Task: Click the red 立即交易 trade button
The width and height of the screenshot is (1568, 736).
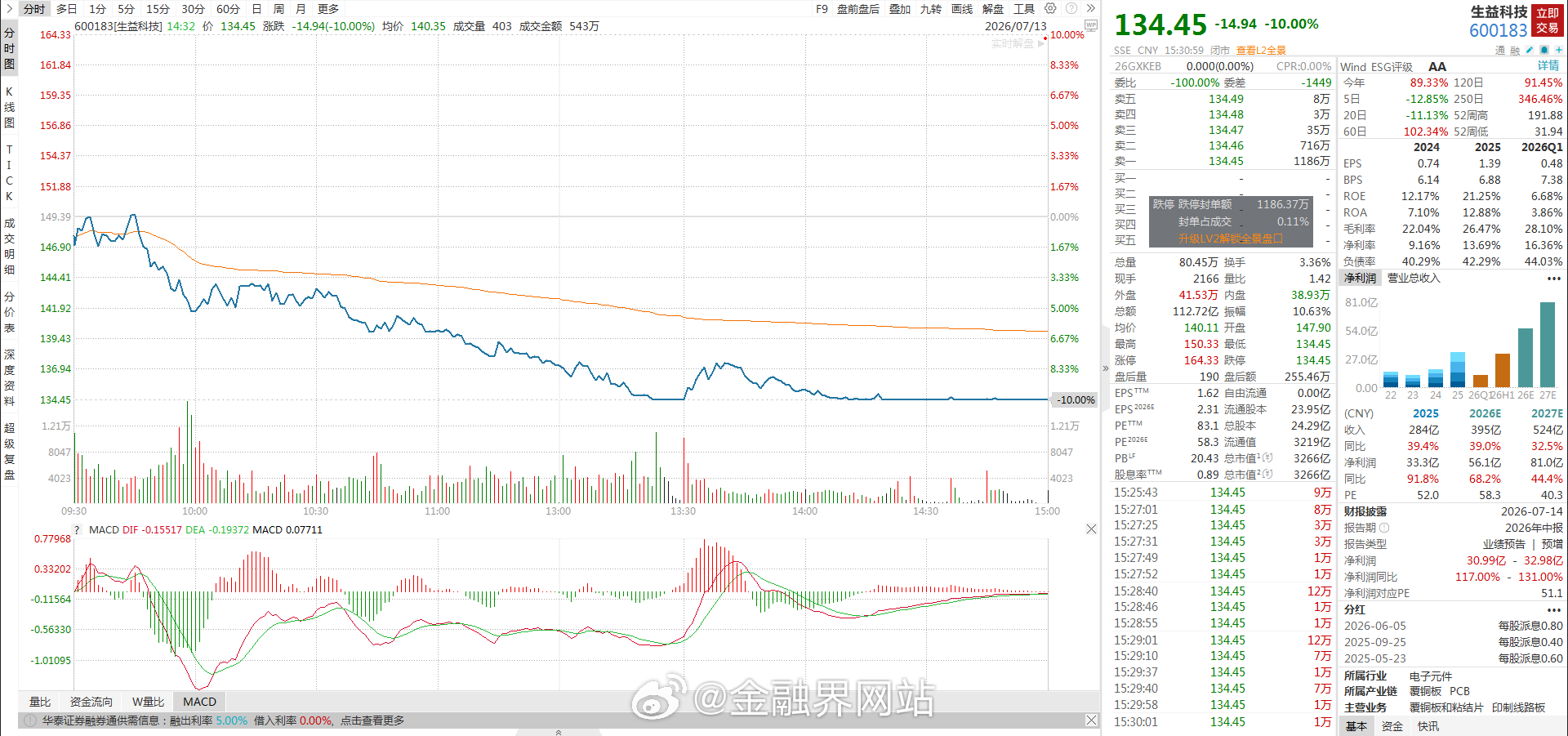Action: coord(1548,20)
